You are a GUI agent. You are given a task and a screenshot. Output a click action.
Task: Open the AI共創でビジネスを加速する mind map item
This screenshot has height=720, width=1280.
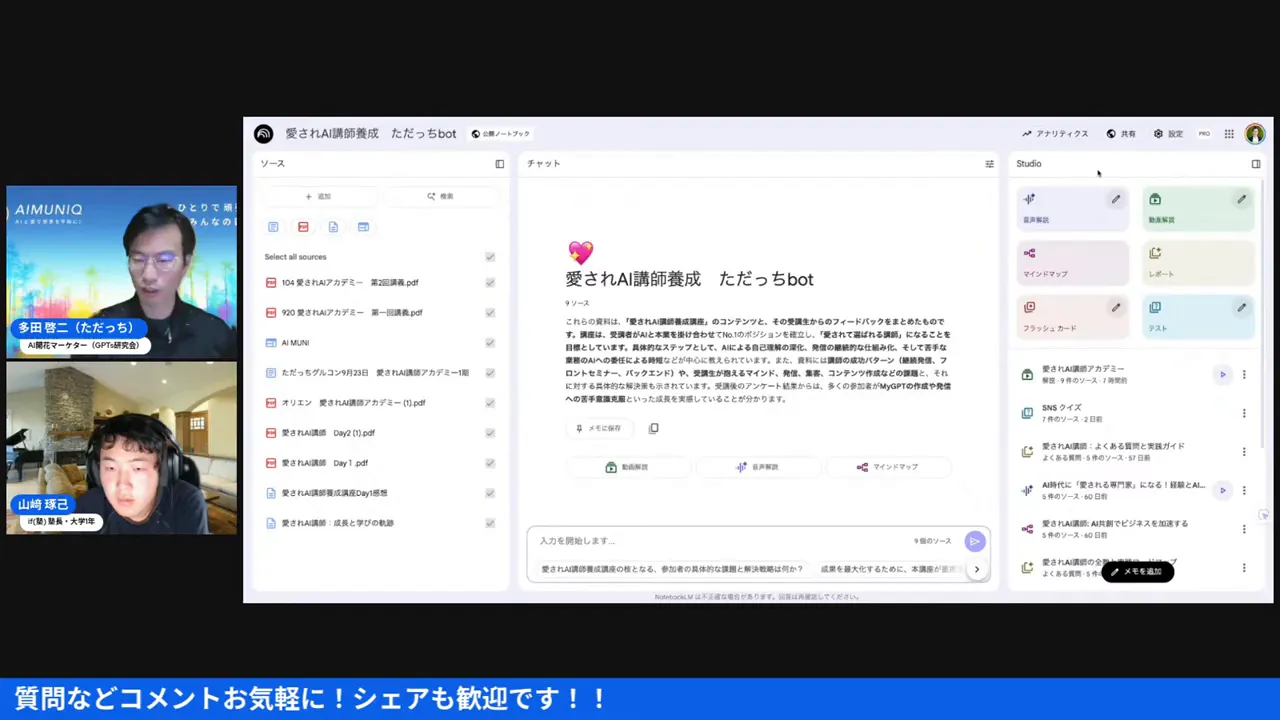tap(1120, 529)
